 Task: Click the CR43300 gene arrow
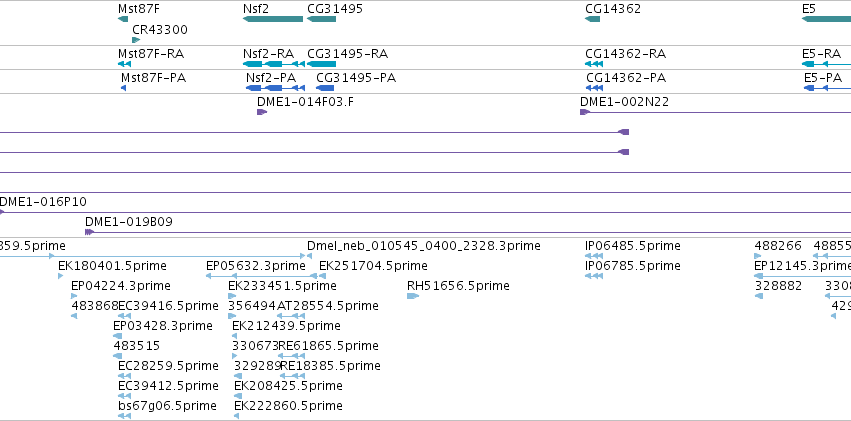click(x=136, y=40)
